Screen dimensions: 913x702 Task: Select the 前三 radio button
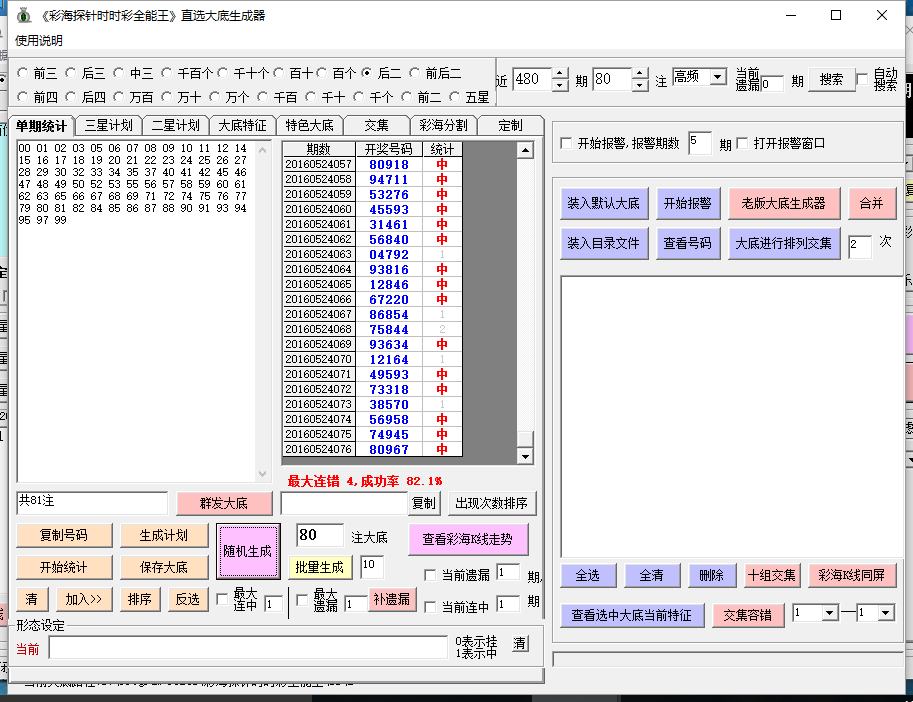[23, 73]
